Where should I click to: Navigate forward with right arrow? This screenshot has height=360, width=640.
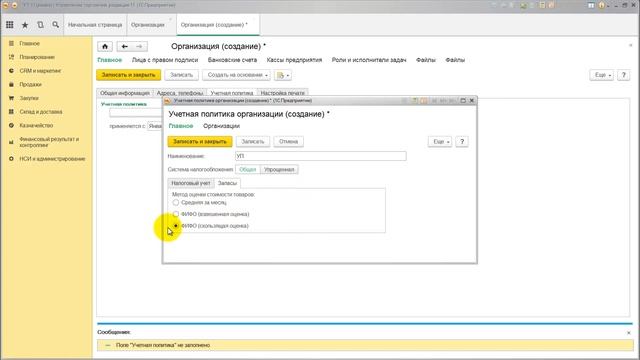coord(139,47)
